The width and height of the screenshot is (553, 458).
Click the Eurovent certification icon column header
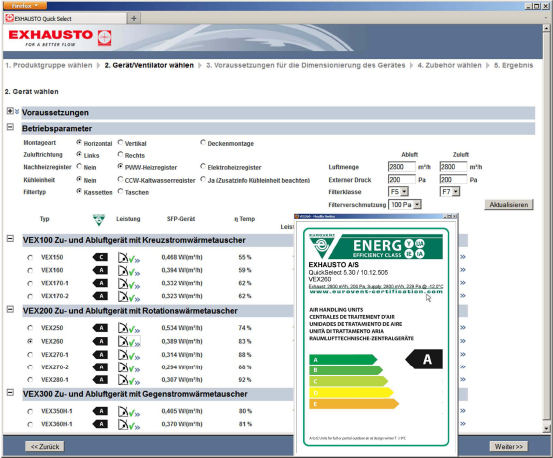click(99, 219)
